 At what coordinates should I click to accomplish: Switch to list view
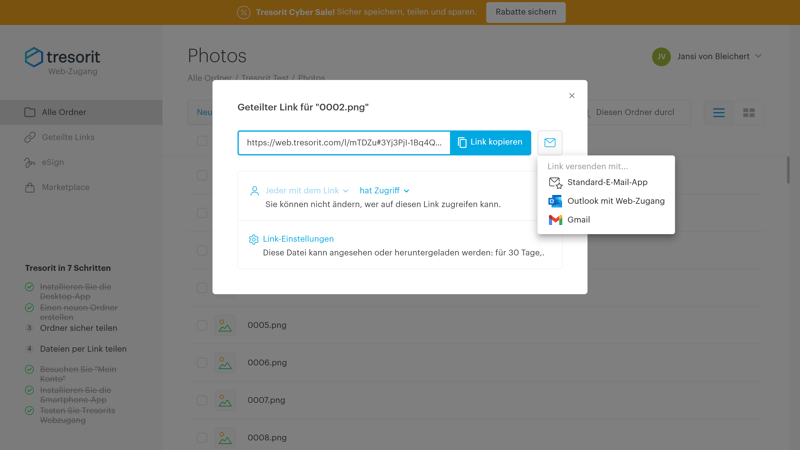719,113
